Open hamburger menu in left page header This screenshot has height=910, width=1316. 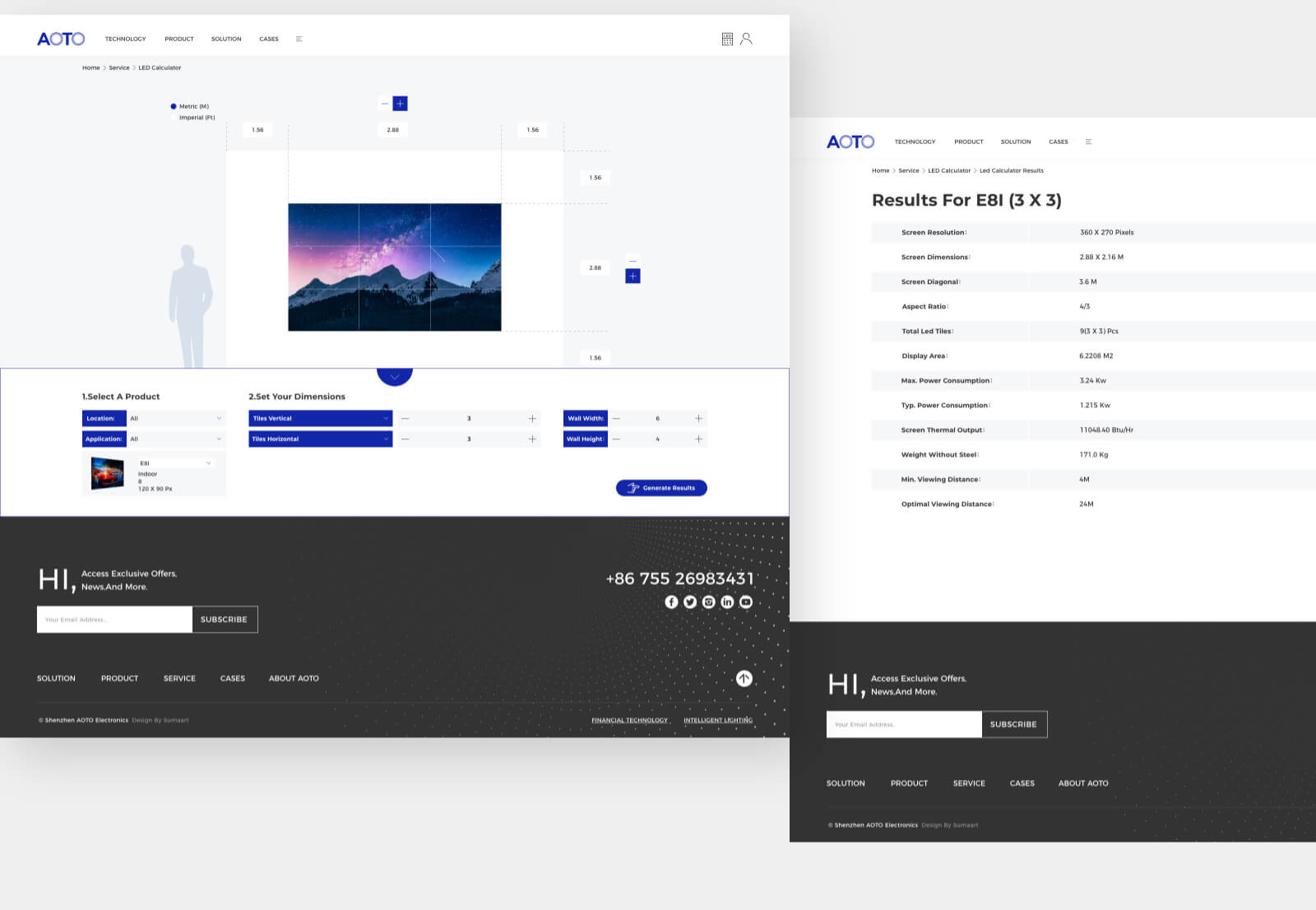coord(299,39)
